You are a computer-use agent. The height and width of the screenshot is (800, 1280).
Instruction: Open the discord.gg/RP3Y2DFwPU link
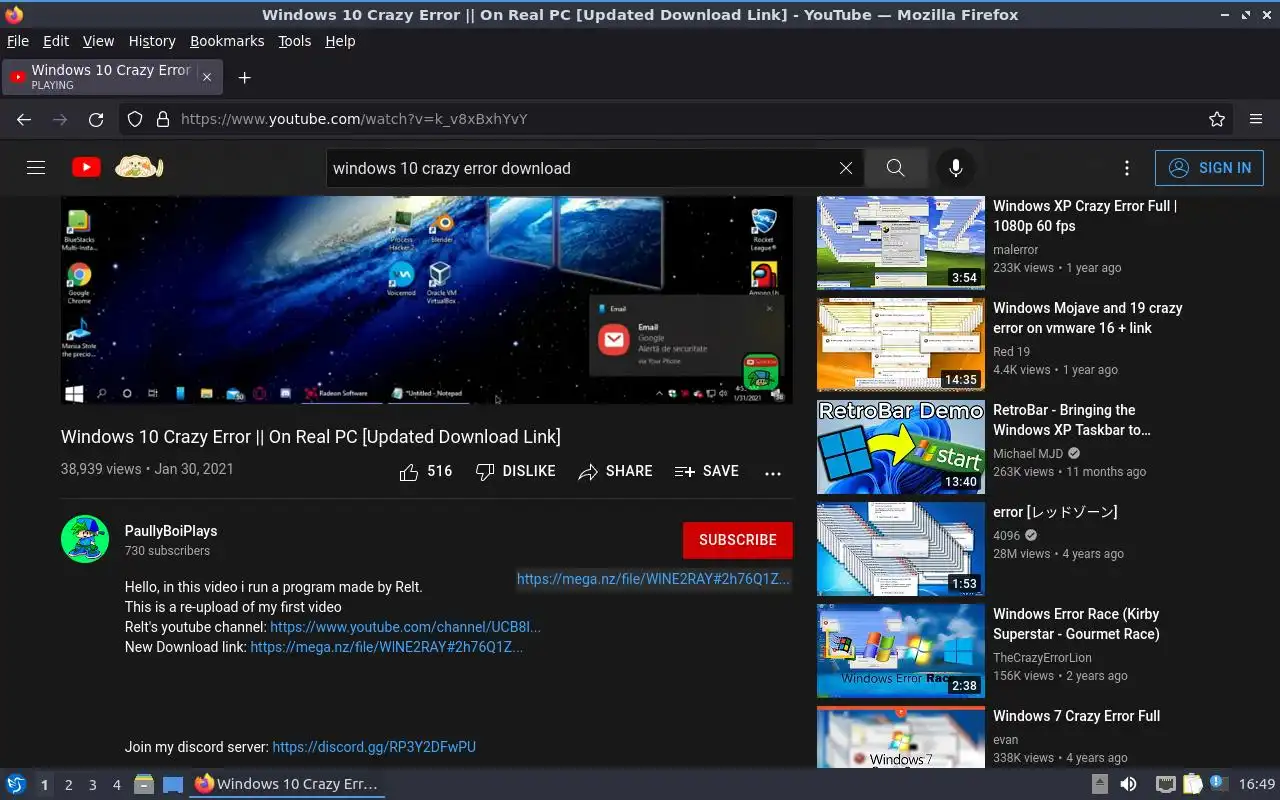click(x=374, y=747)
